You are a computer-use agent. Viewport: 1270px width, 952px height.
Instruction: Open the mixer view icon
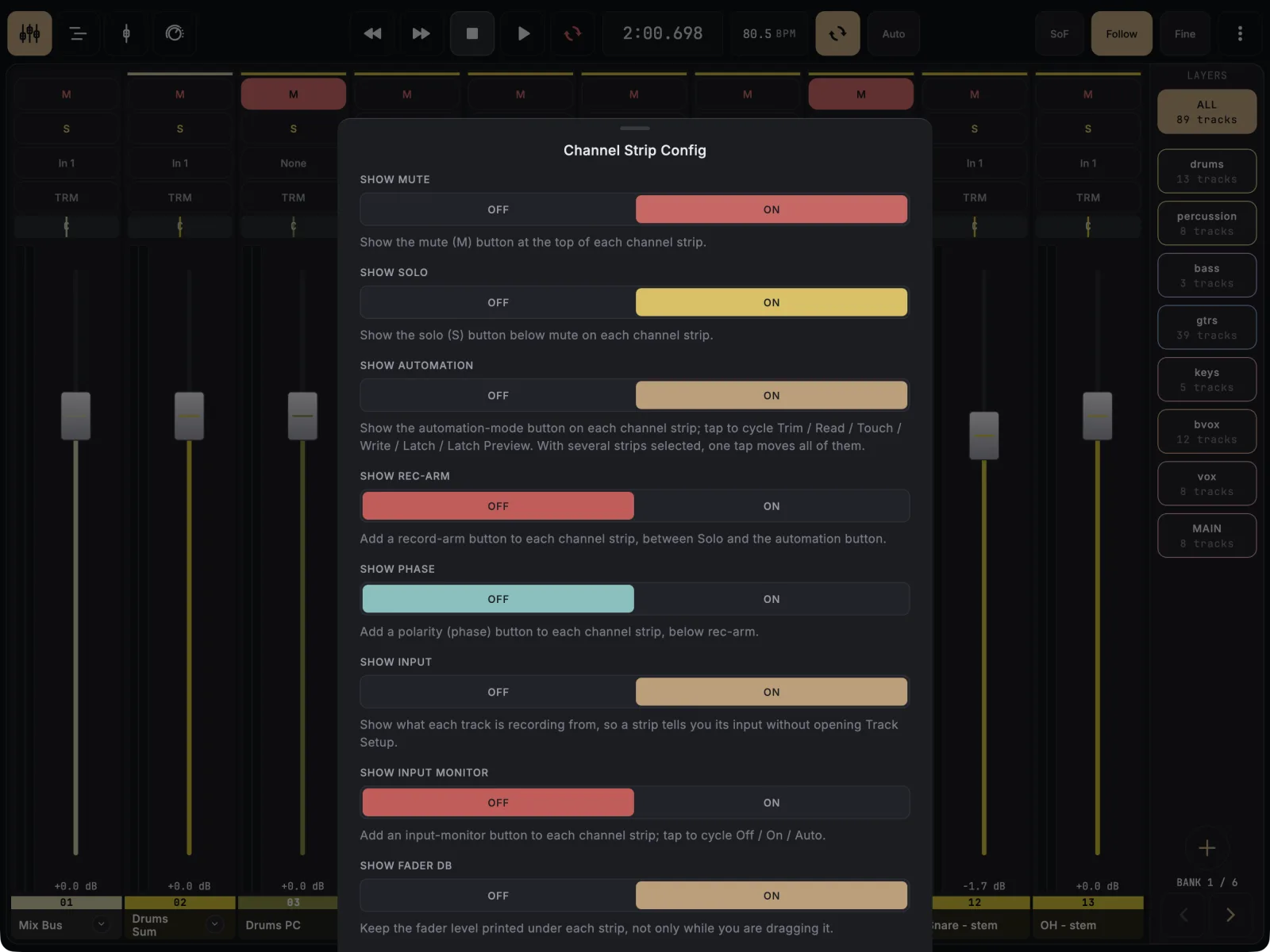30,33
